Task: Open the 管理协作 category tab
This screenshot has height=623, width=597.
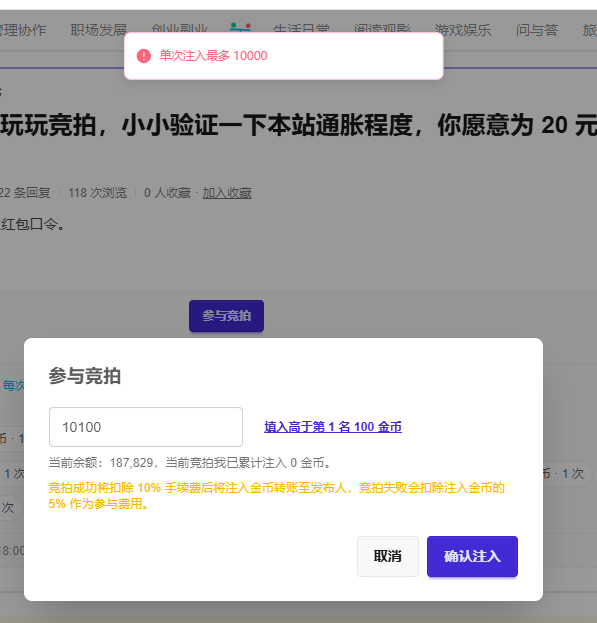Action: (23, 30)
